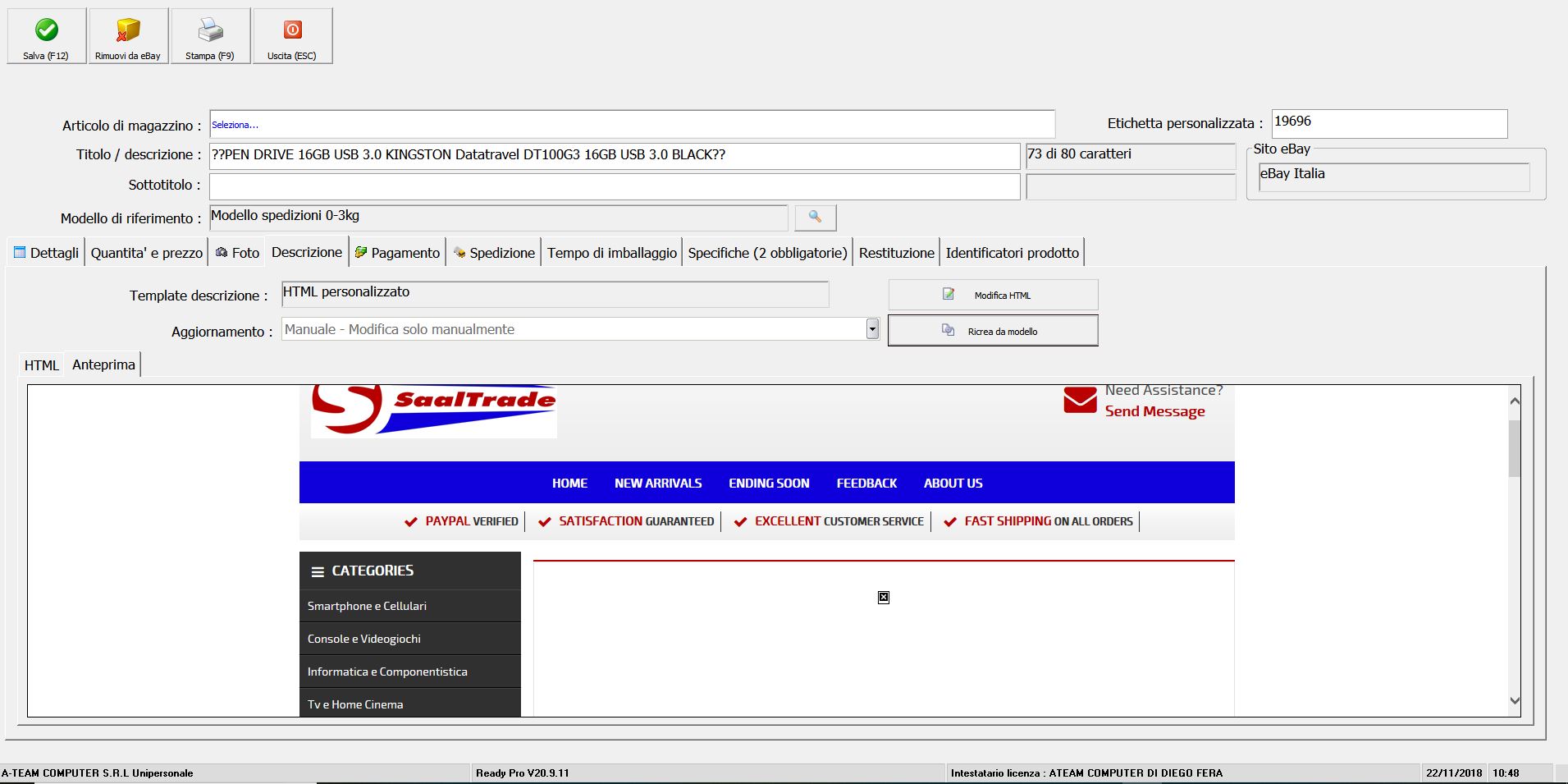Screen dimensions: 1568x784
Task: Click the hamburger icon beside CATEGORIES
Action: 318,571
